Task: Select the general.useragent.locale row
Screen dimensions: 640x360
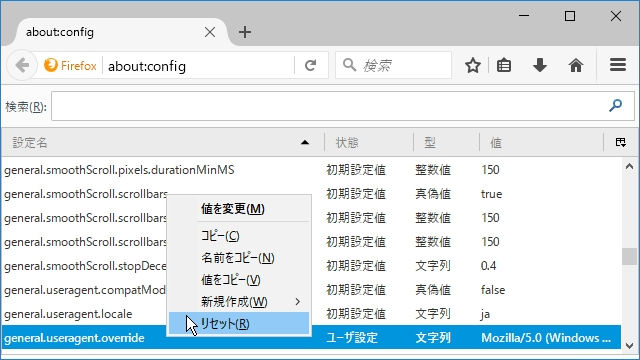Action: tap(311, 314)
